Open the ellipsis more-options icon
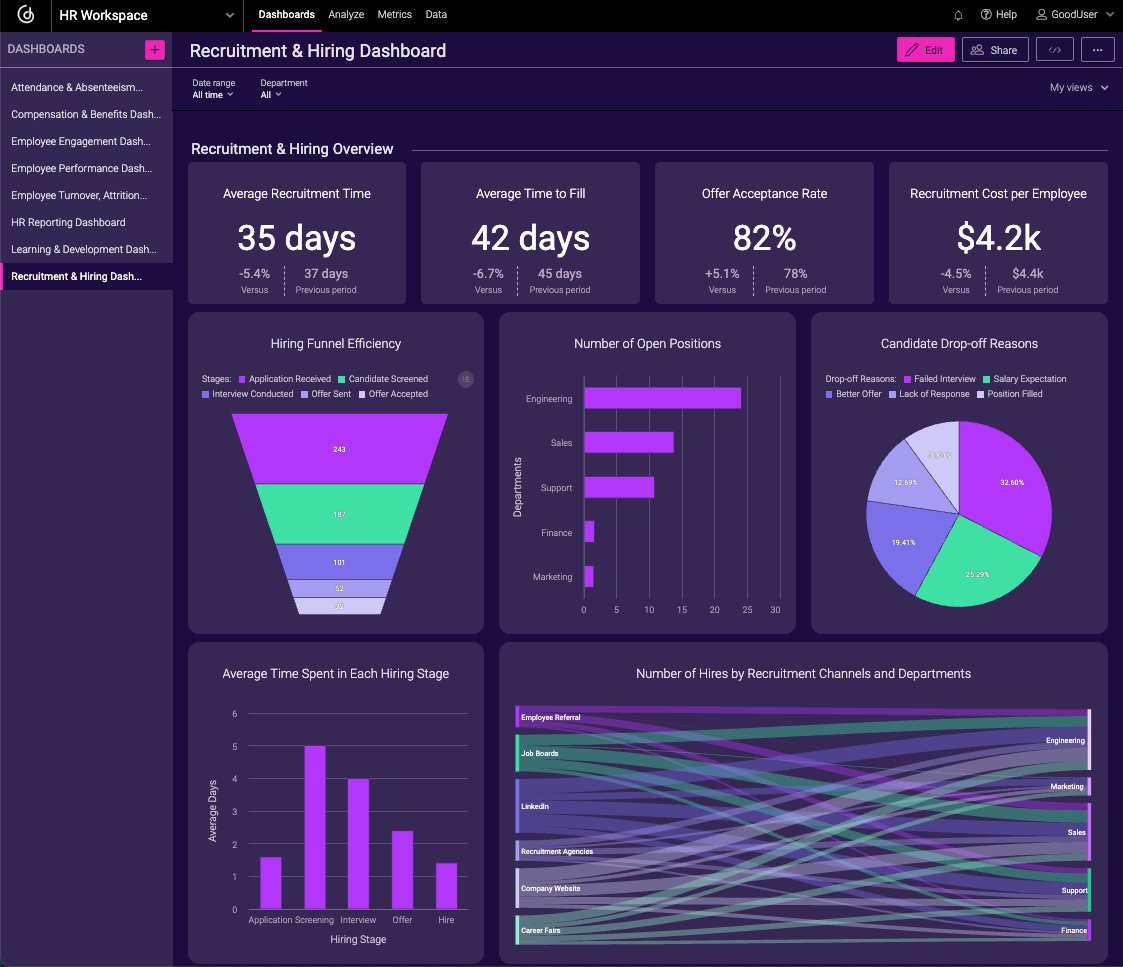Viewport: 1123px width, 967px height. pos(1097,49)
